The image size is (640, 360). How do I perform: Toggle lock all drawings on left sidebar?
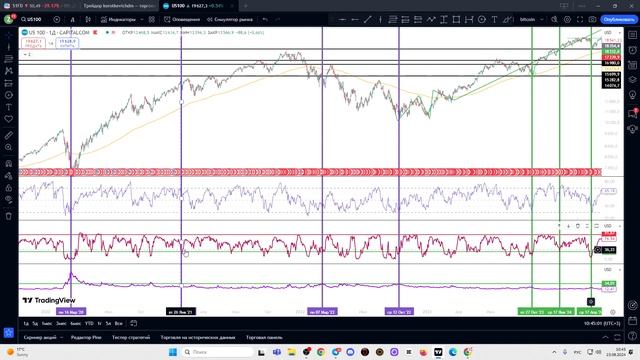[x=9, y=188]
